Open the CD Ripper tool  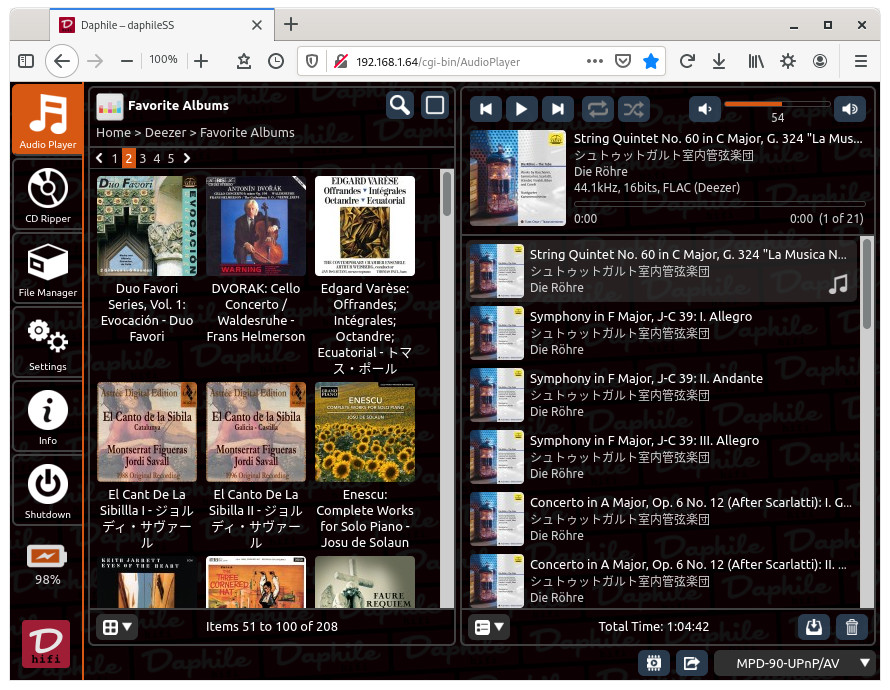tap(48, 195)
